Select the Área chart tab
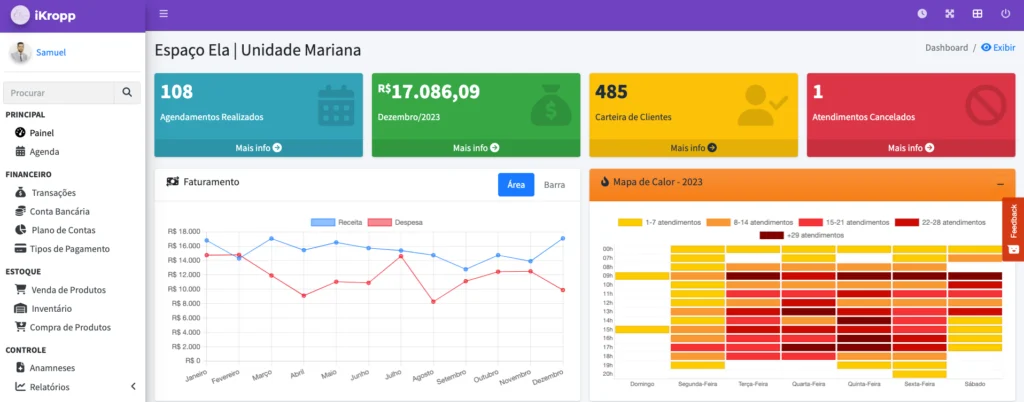Viewport: 1024px width, 402px height. tap(516, 185)
